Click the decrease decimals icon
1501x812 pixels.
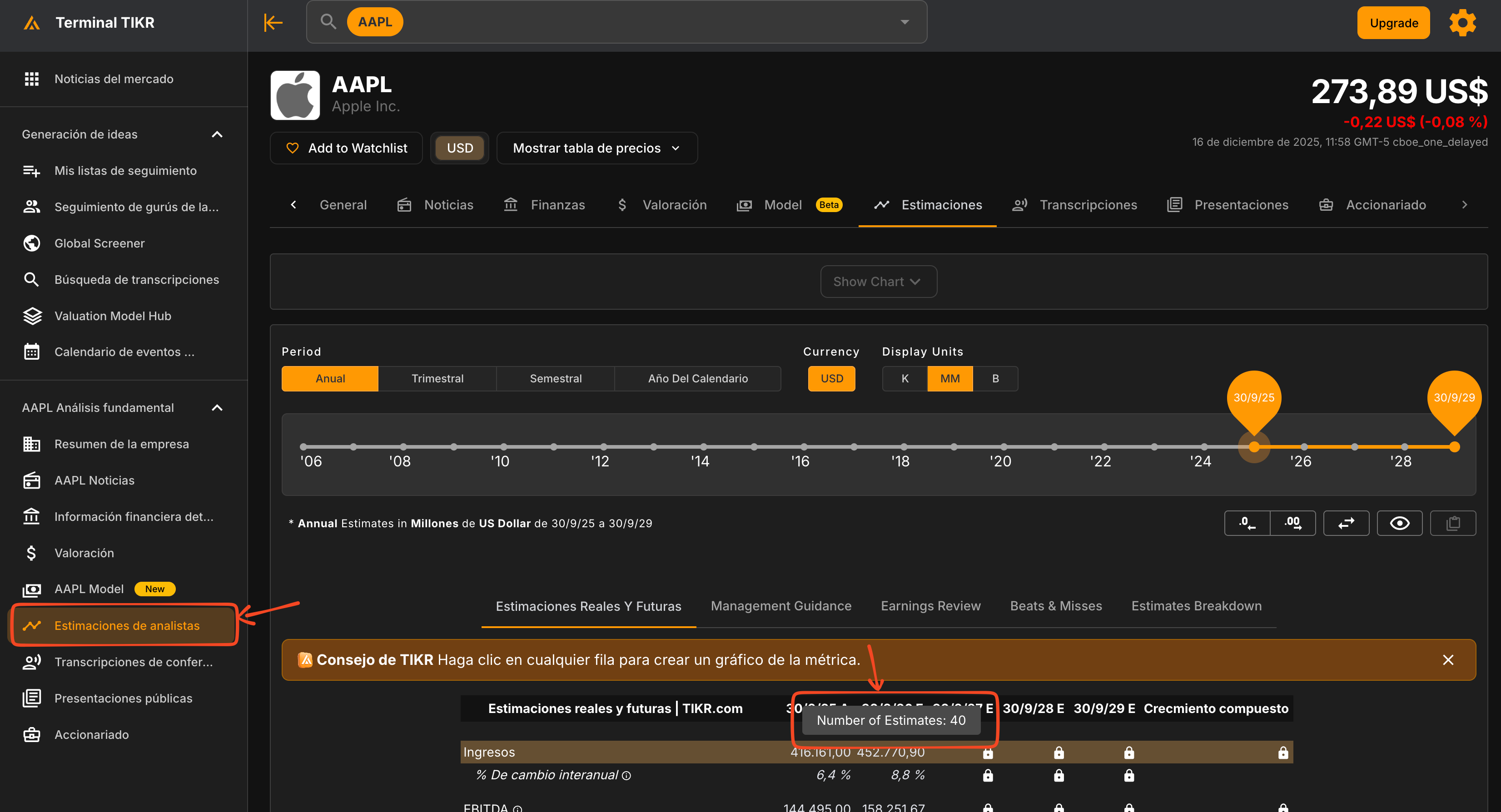click(1247, 523)
